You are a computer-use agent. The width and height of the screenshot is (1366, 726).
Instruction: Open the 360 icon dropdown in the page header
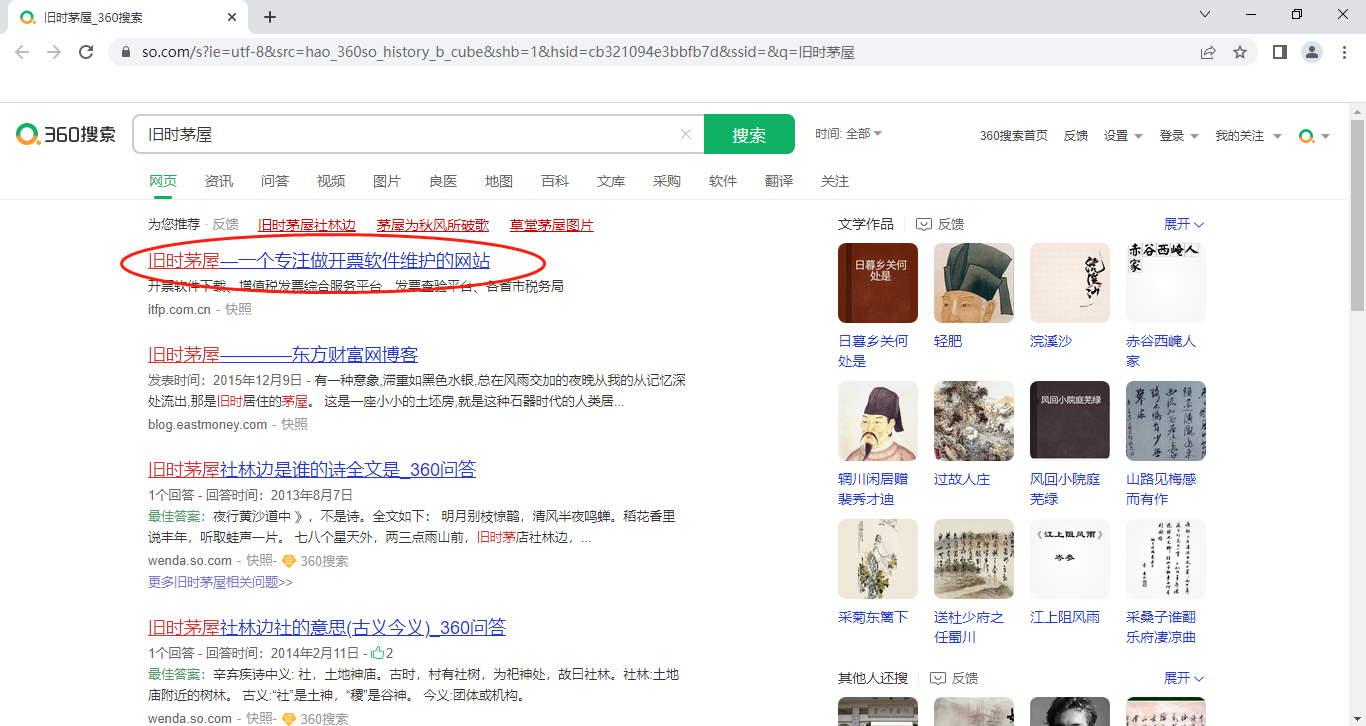pyautogui.click(x=1314, y=136)
